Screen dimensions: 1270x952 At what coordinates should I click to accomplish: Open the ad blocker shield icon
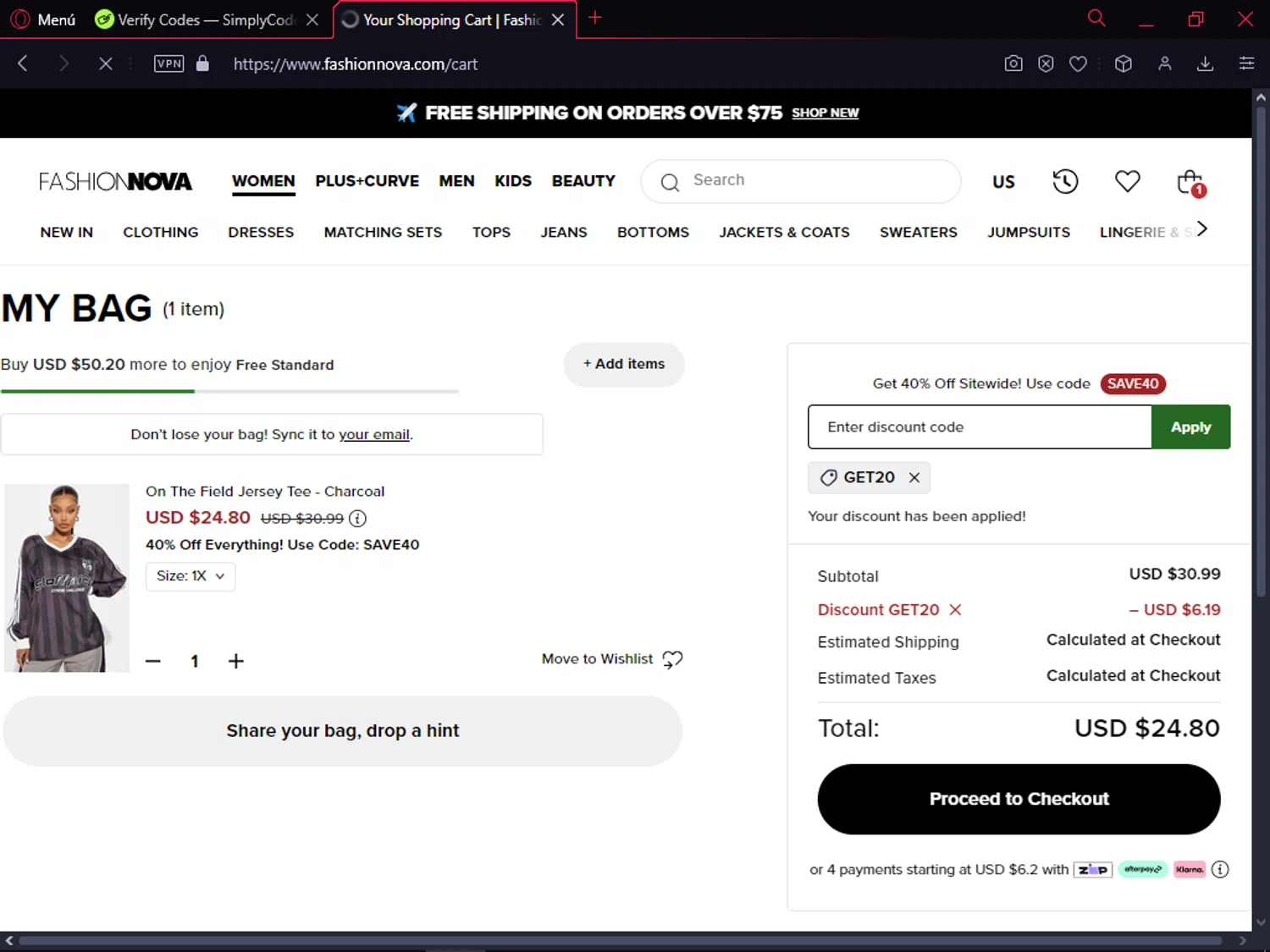[x=1046, y=63]
